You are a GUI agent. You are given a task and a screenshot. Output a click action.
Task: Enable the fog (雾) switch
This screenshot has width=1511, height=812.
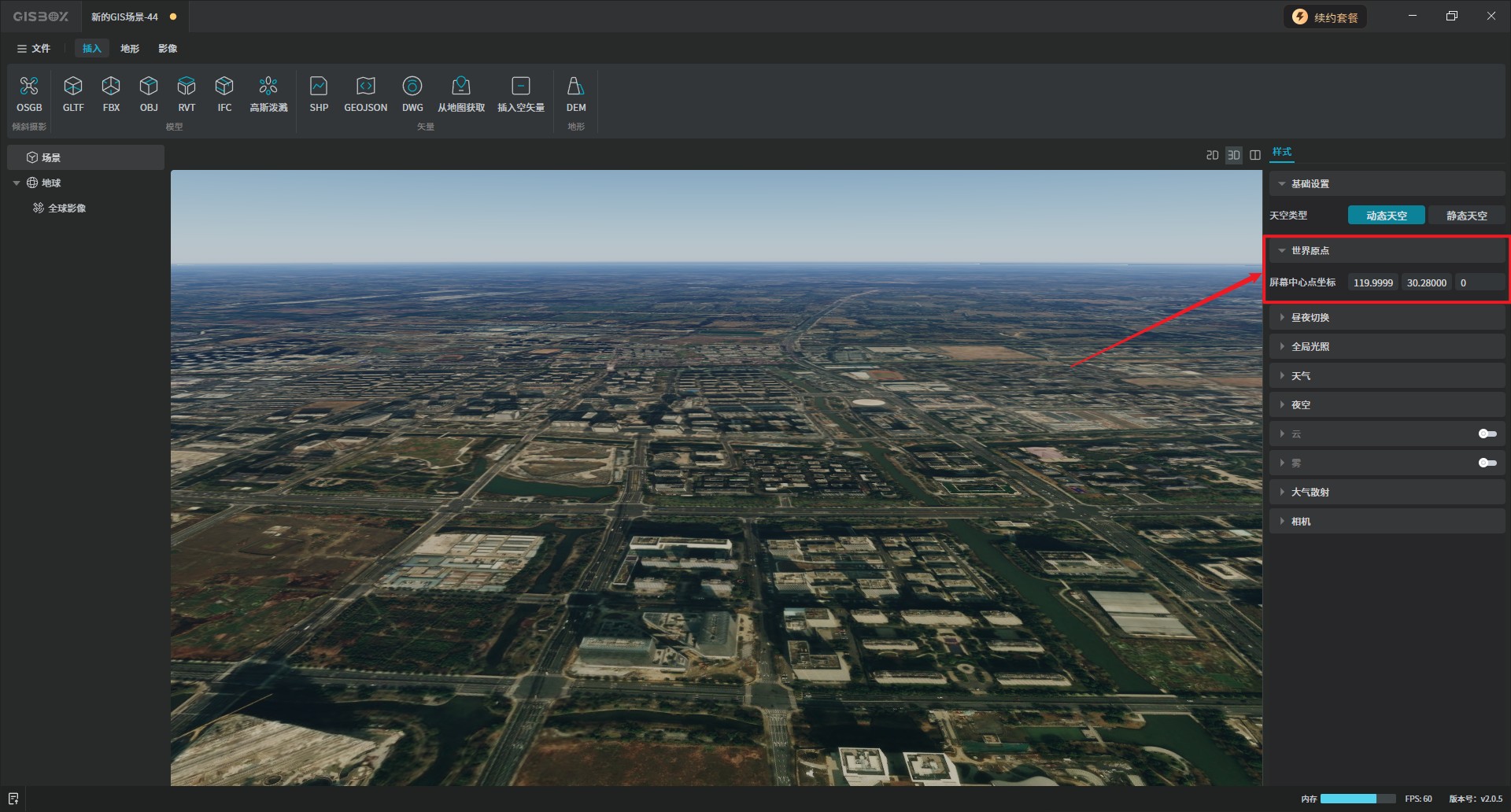point(1487,463)
